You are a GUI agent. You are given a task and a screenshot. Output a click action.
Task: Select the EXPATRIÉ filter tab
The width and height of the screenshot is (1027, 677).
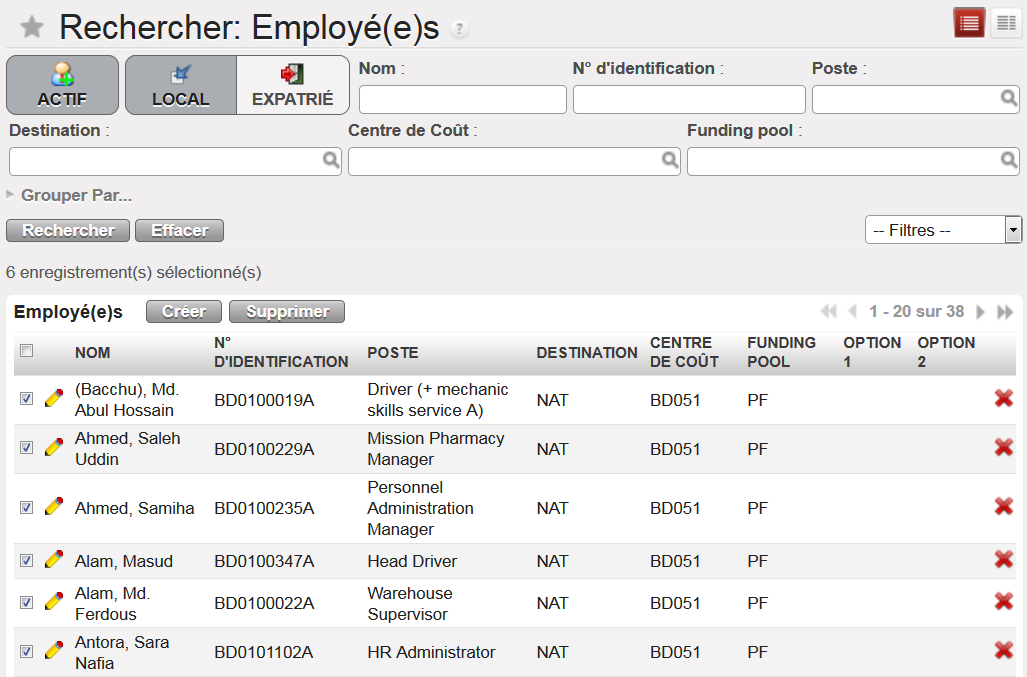[292, 85]
